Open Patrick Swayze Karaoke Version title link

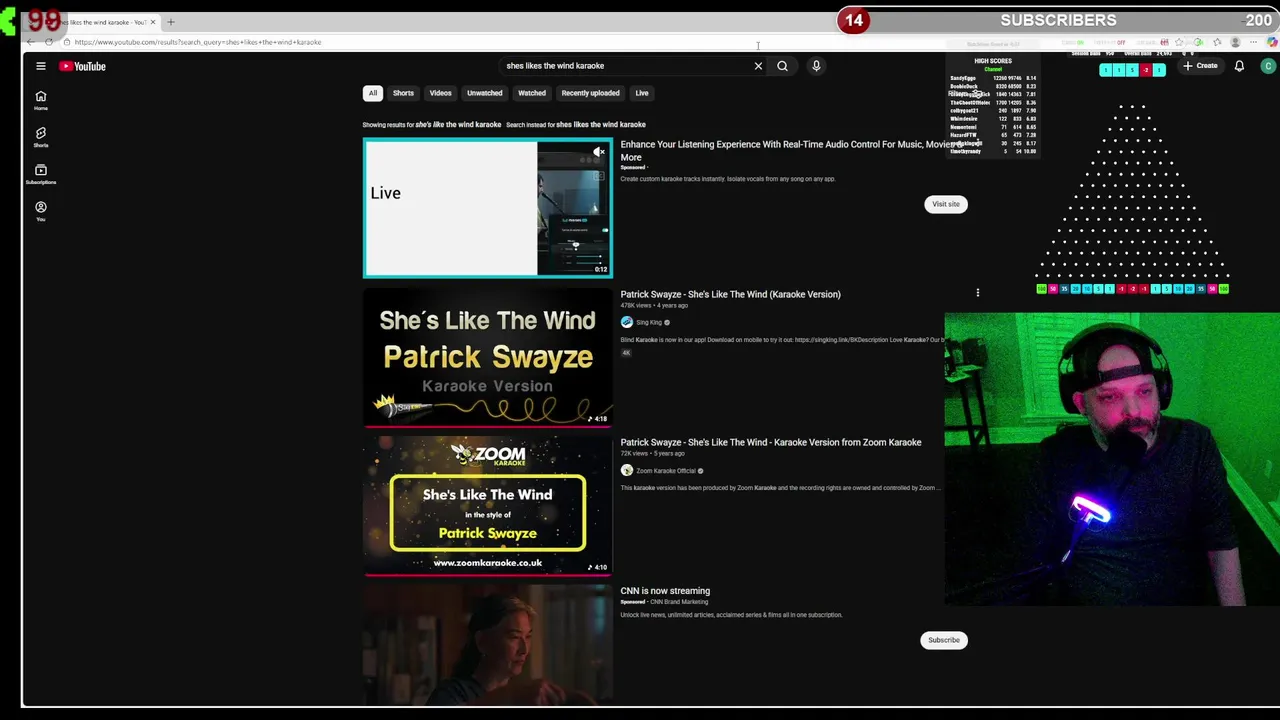click(x=730, y=294)
